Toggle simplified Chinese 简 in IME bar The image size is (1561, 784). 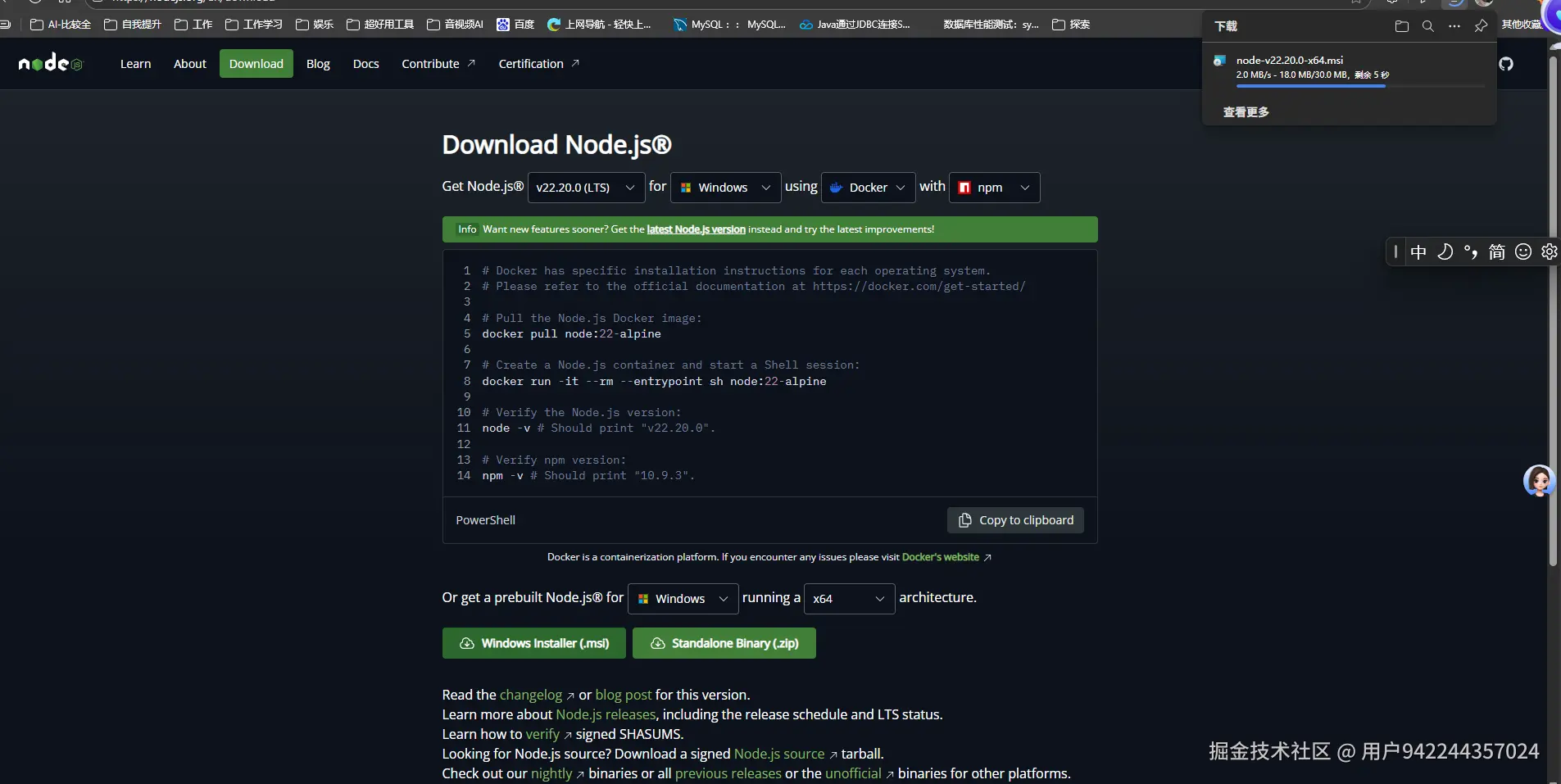click(1497, 252)
